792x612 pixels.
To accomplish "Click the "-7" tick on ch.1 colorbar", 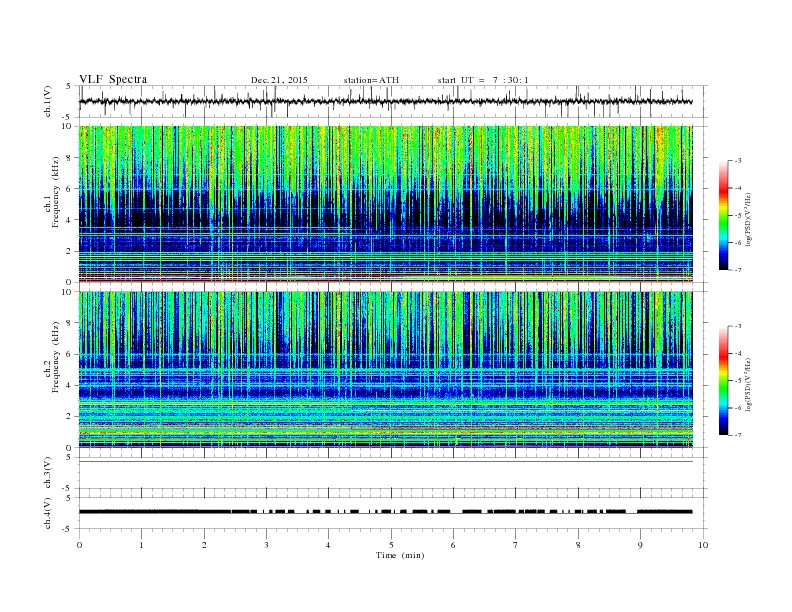I will (738, 270).
